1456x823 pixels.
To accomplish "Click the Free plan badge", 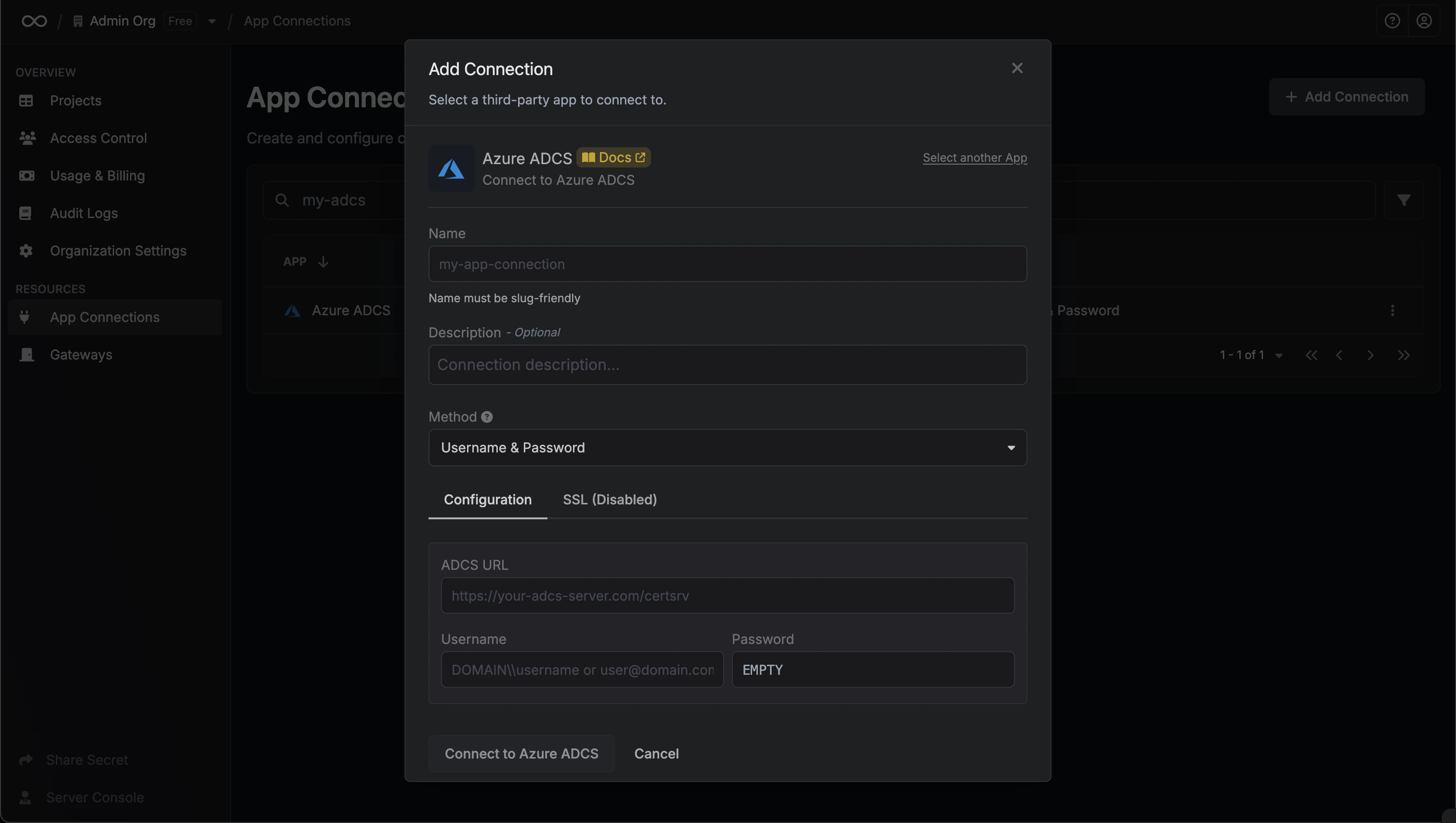I will point(180,21).
